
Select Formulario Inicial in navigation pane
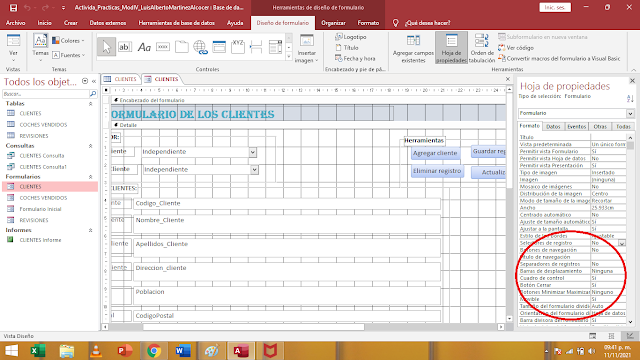pos(40,209)
